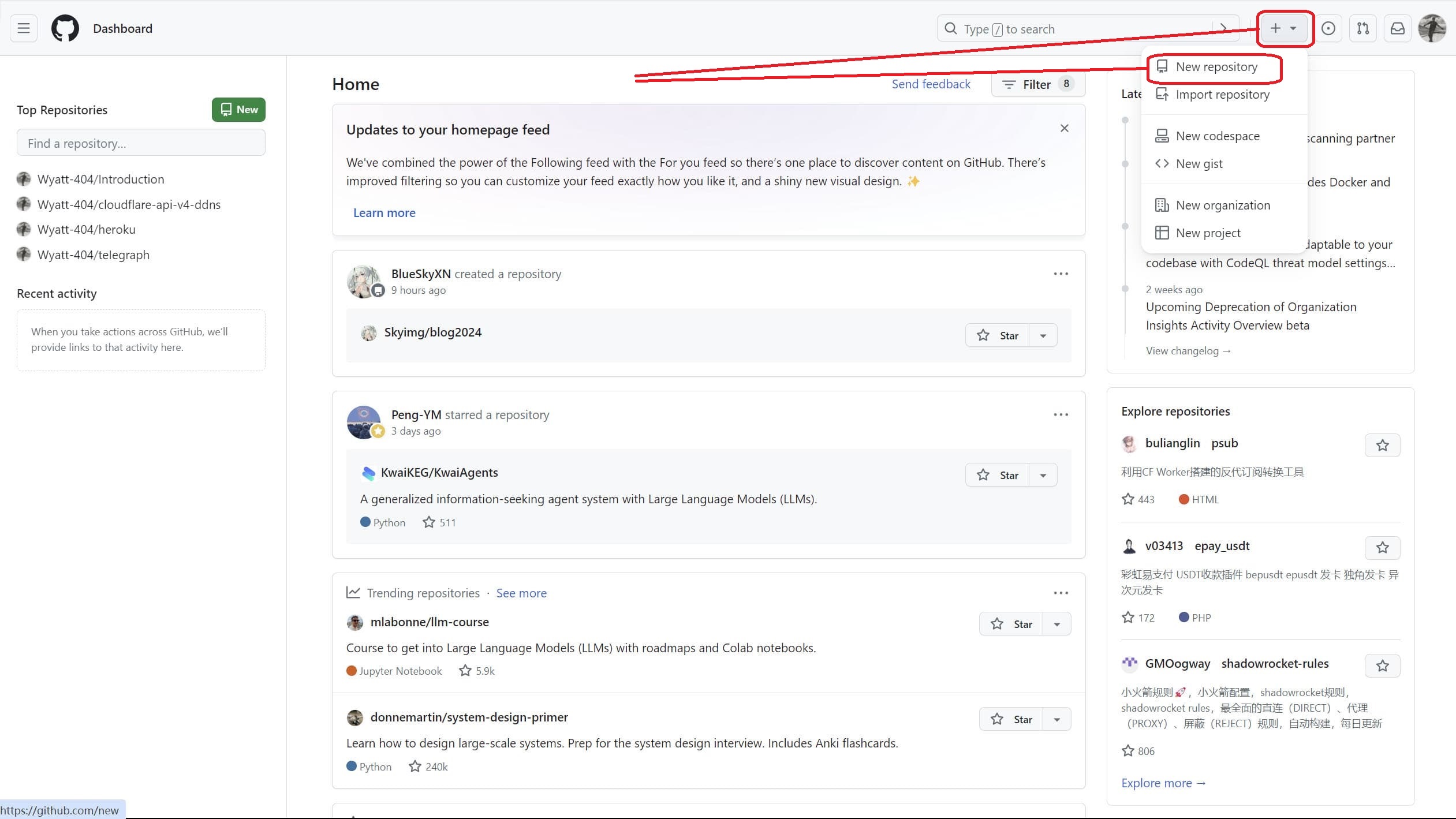1456x819 pixels.
Task: Open the Skyimg/blog2024 repository link
Action: pyautogui.click(x=432, y=332)
